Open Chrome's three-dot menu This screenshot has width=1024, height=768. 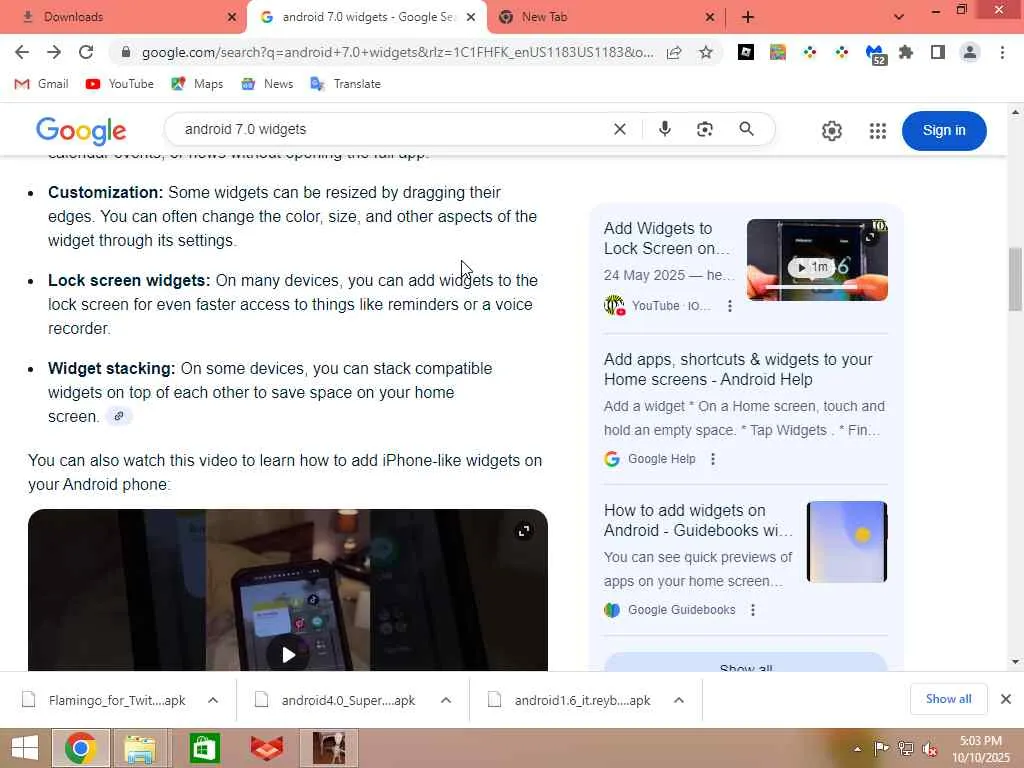1002,52
